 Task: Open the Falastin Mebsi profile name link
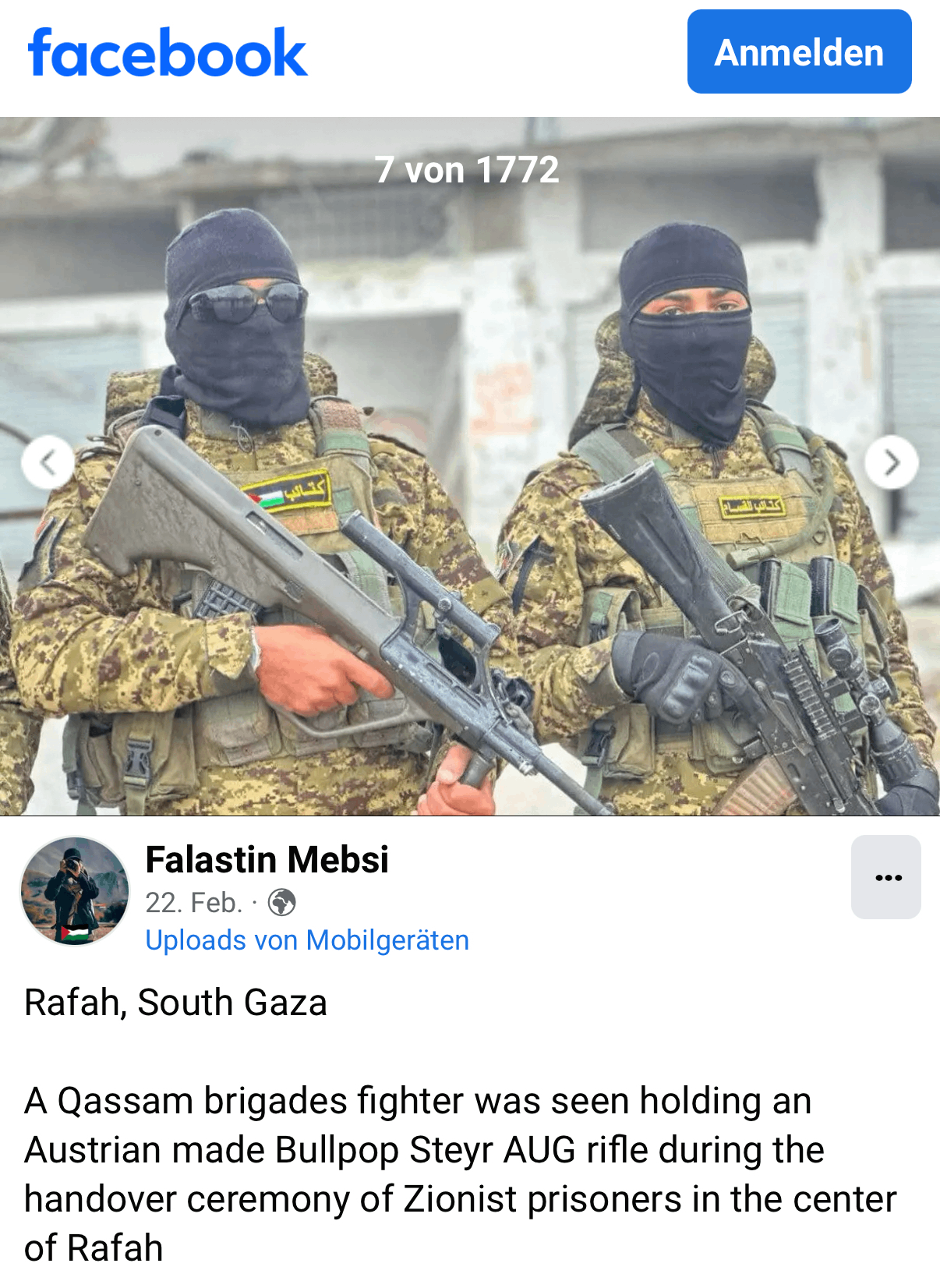coord(267,860)
